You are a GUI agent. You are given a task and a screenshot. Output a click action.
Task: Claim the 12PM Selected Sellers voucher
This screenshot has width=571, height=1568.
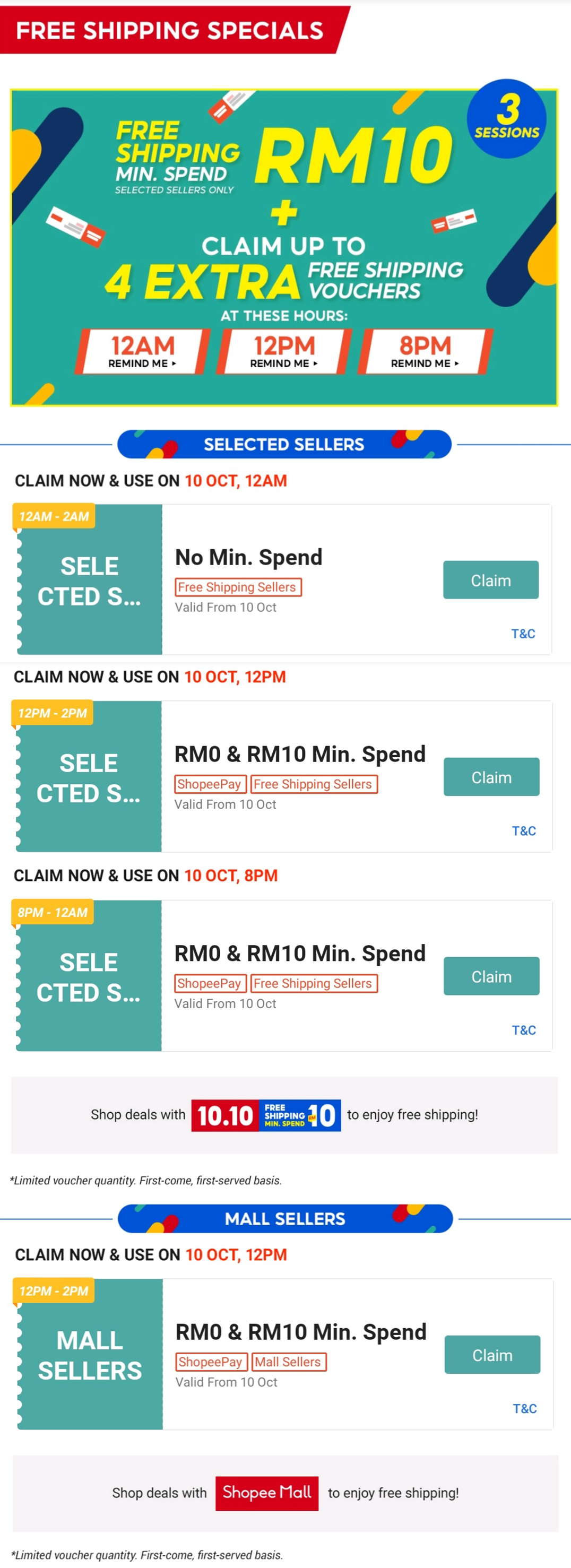point(491,777)
